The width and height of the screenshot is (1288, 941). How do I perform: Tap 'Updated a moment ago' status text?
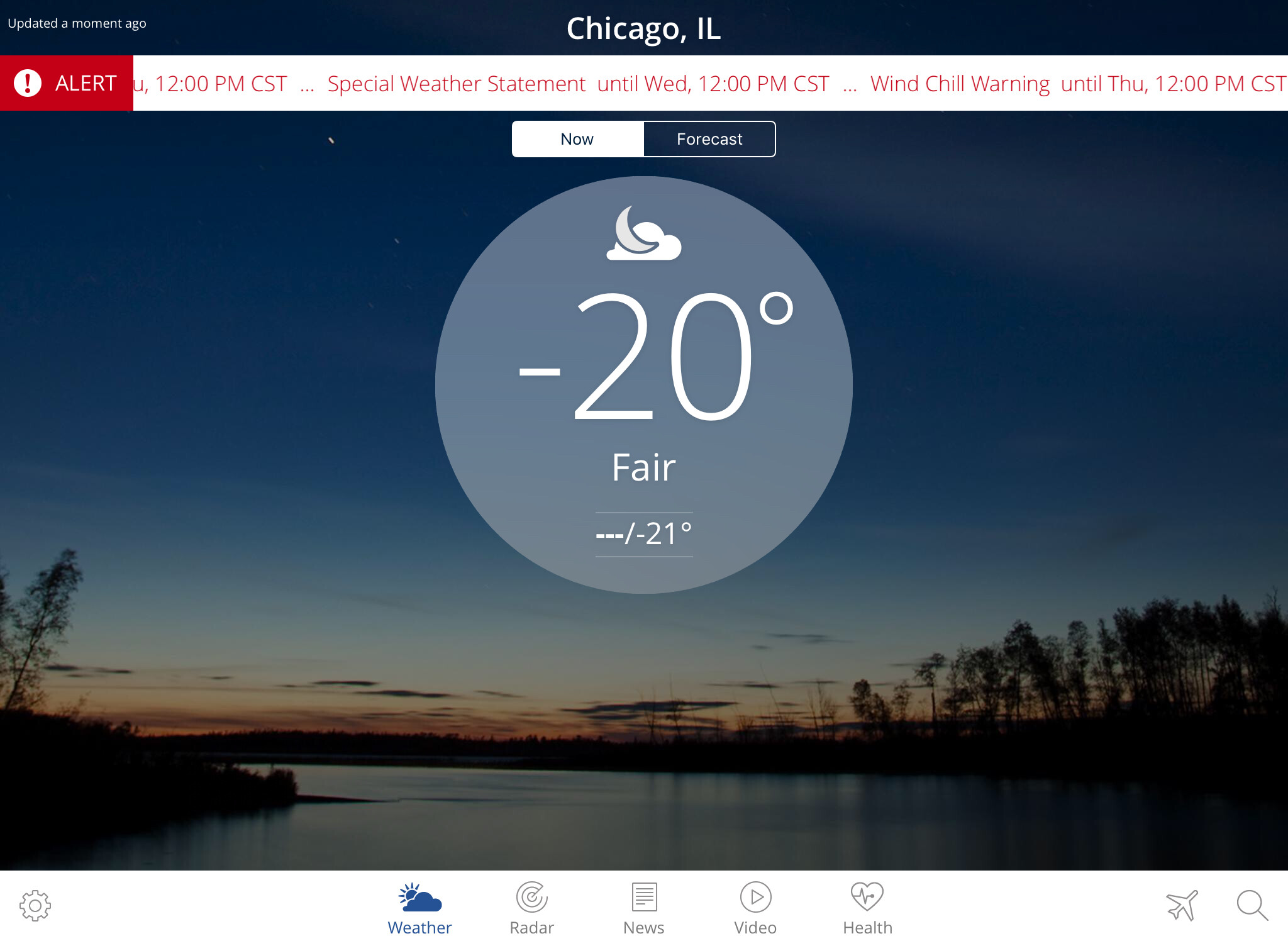tap(77, 23)
